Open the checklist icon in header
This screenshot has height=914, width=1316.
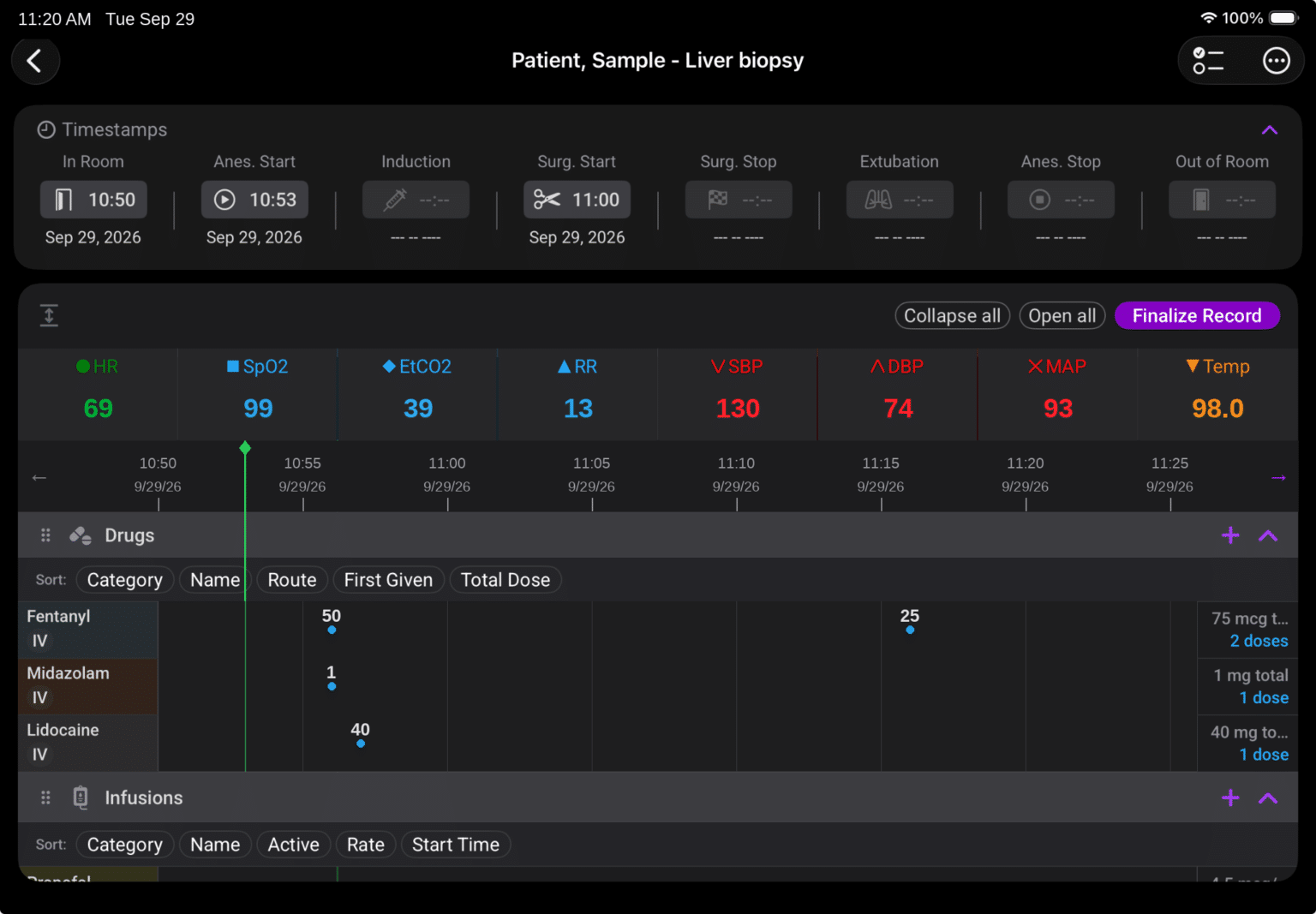coord(1208,61)
